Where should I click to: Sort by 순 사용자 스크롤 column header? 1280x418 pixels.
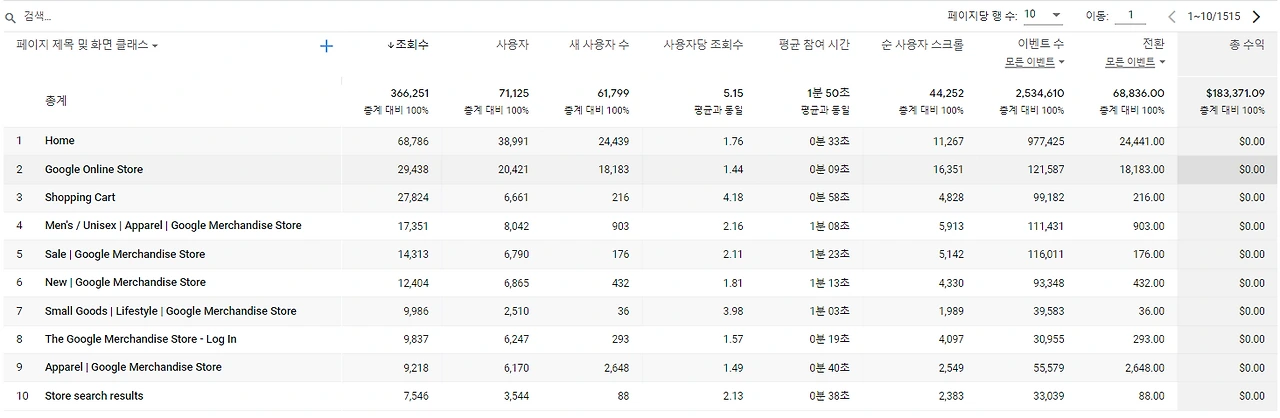(923, 45)
